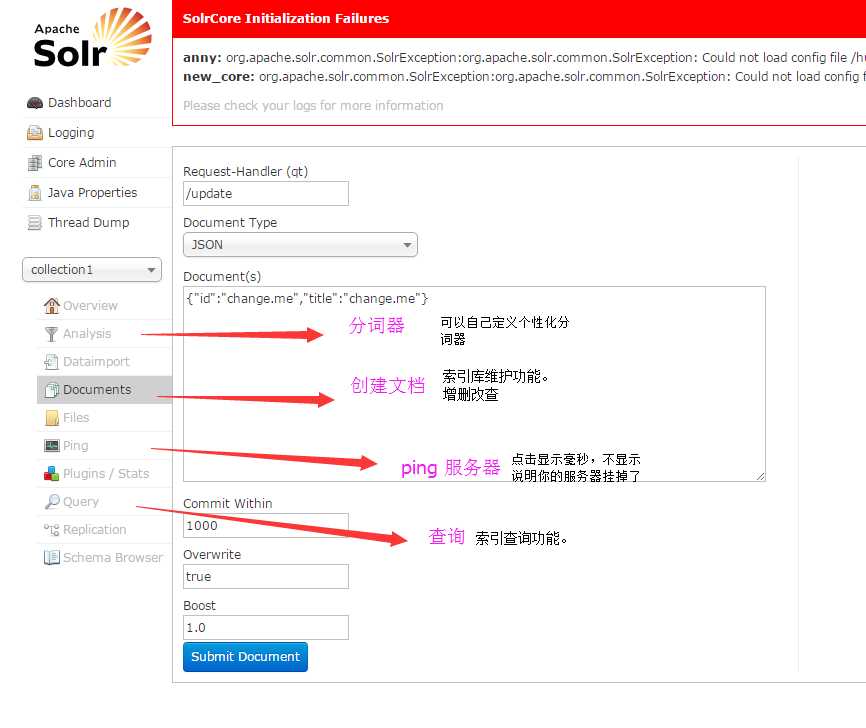The image size is (866, 728).
Task: Open the Ping link
Action: tap(76, 446)
